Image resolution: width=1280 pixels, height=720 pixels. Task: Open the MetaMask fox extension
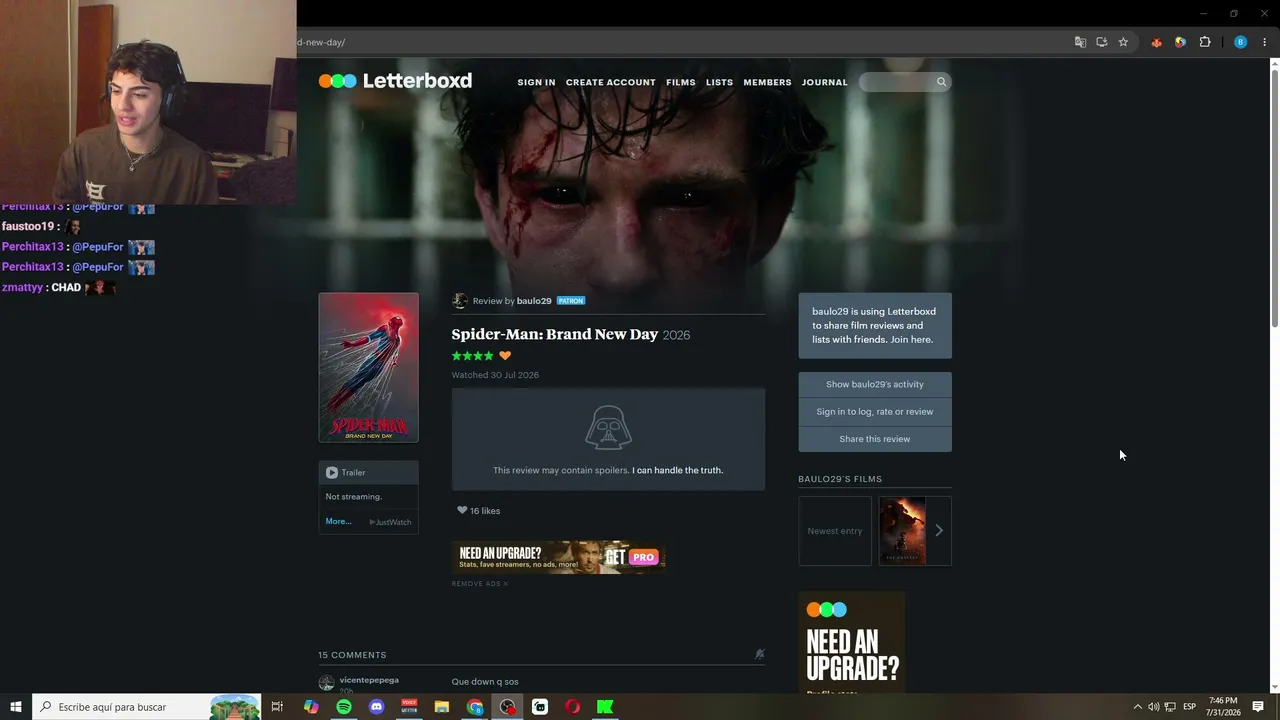(1157, 42)
